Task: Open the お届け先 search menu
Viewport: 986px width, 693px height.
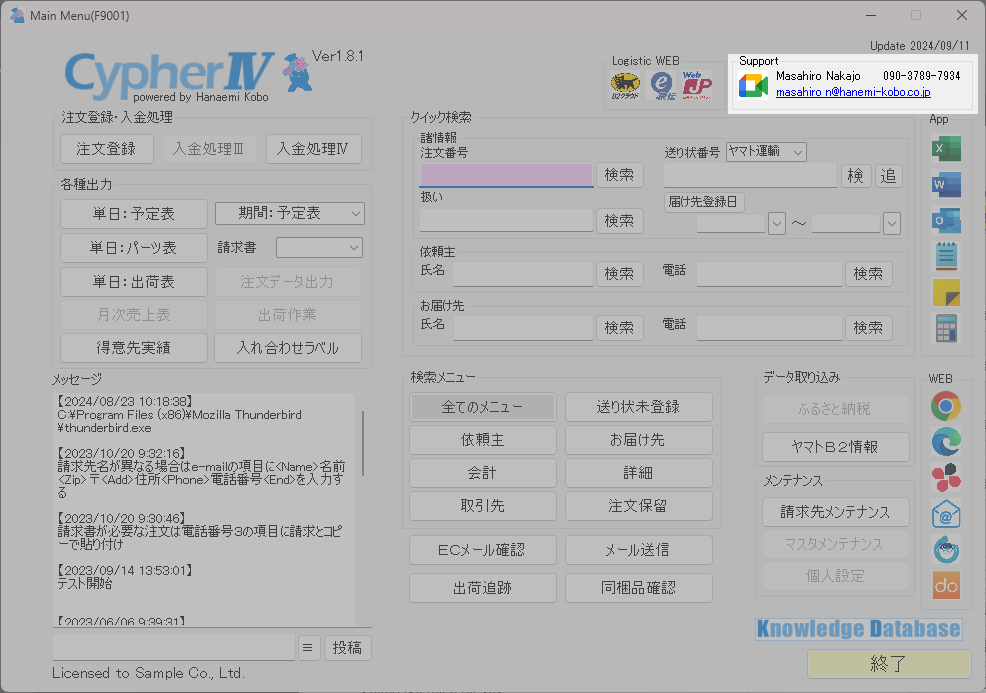Action: click(x=638, y=440)
